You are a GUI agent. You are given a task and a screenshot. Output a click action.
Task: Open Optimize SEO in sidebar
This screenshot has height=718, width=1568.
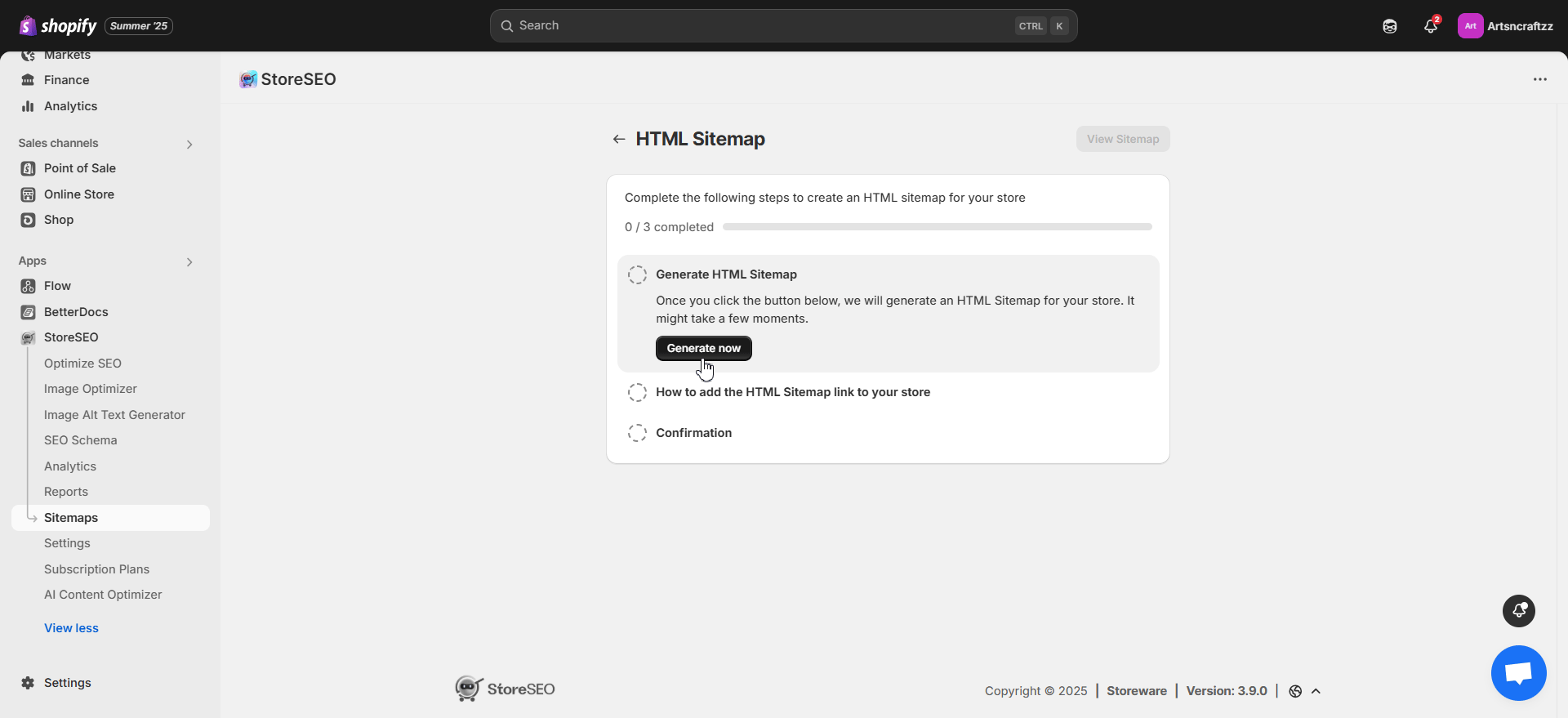82,363
